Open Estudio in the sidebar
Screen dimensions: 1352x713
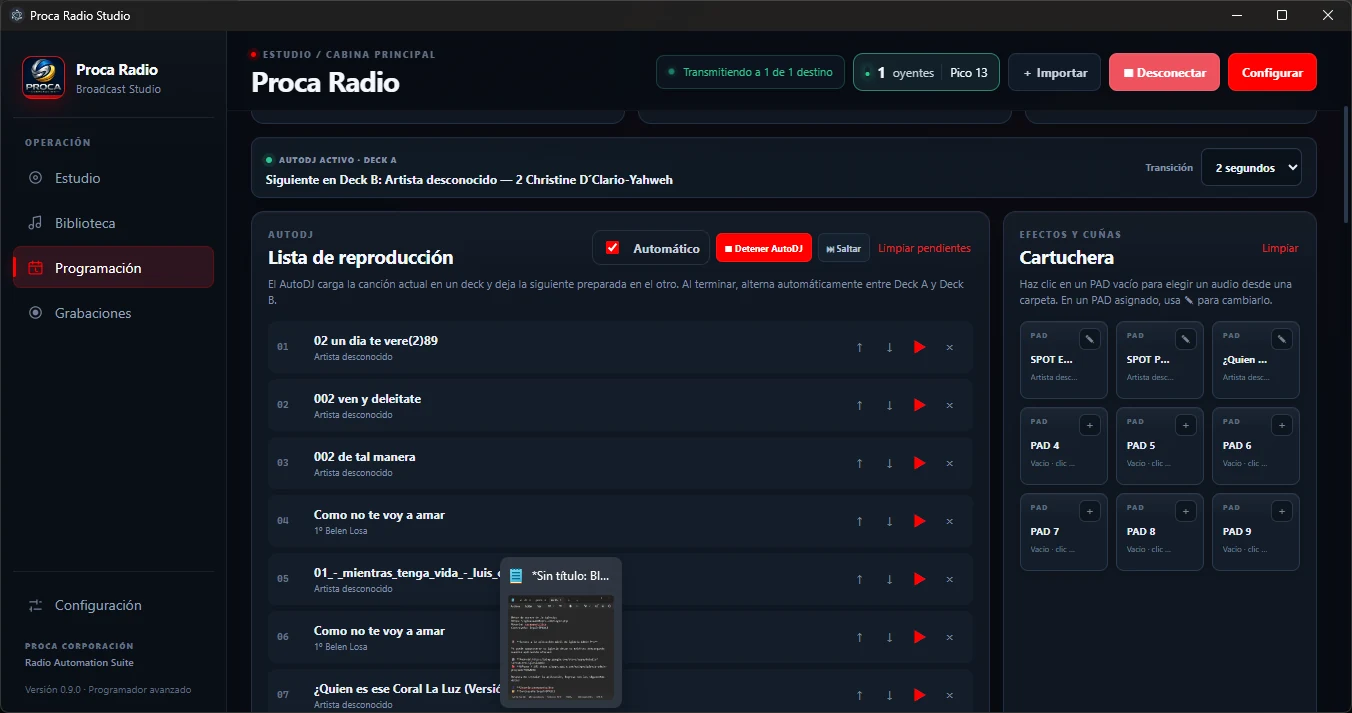pyautogui.click(x=113, y=178)
